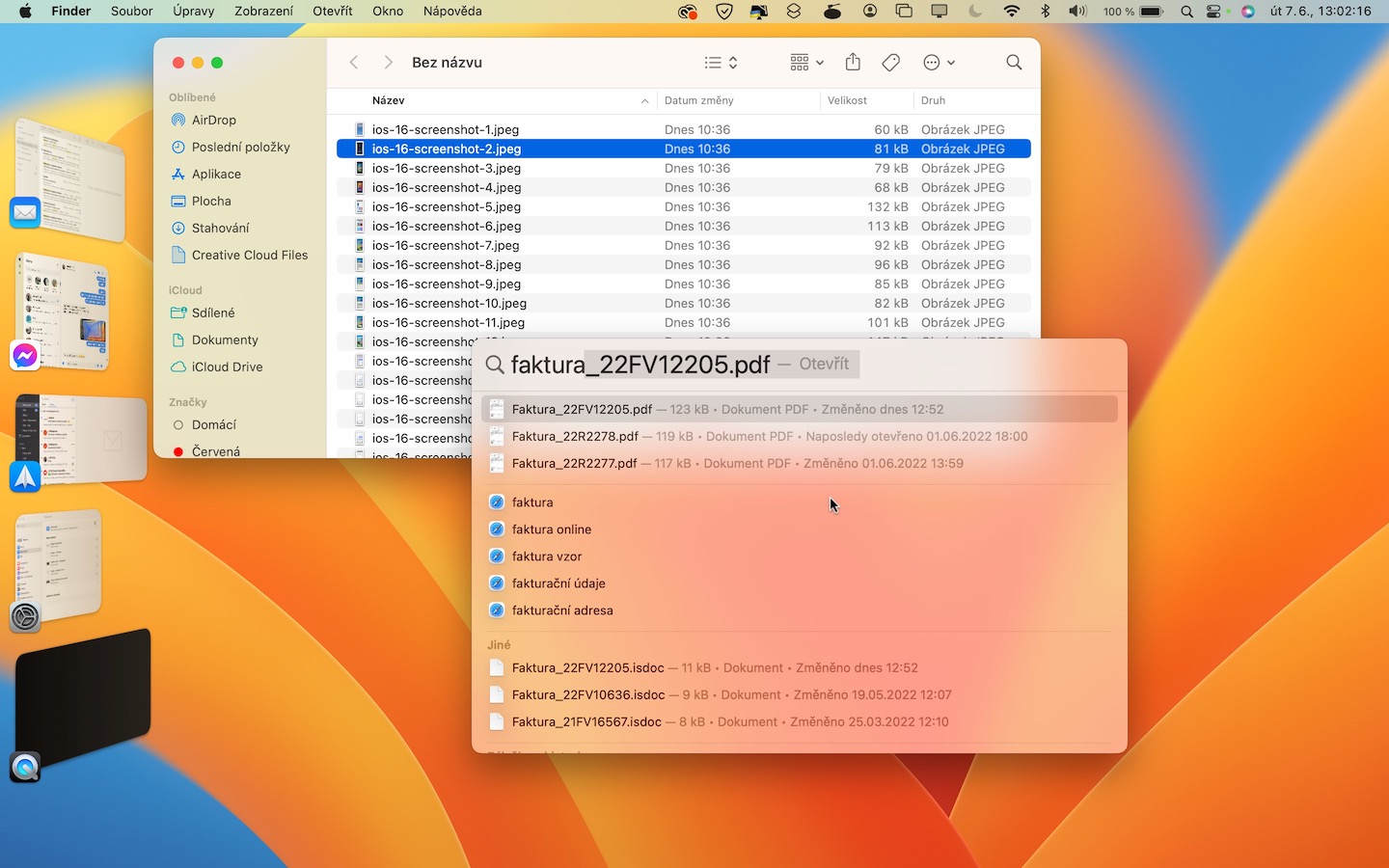
Task: Click the tag icon in Finder toolbar
Action: 891,63
